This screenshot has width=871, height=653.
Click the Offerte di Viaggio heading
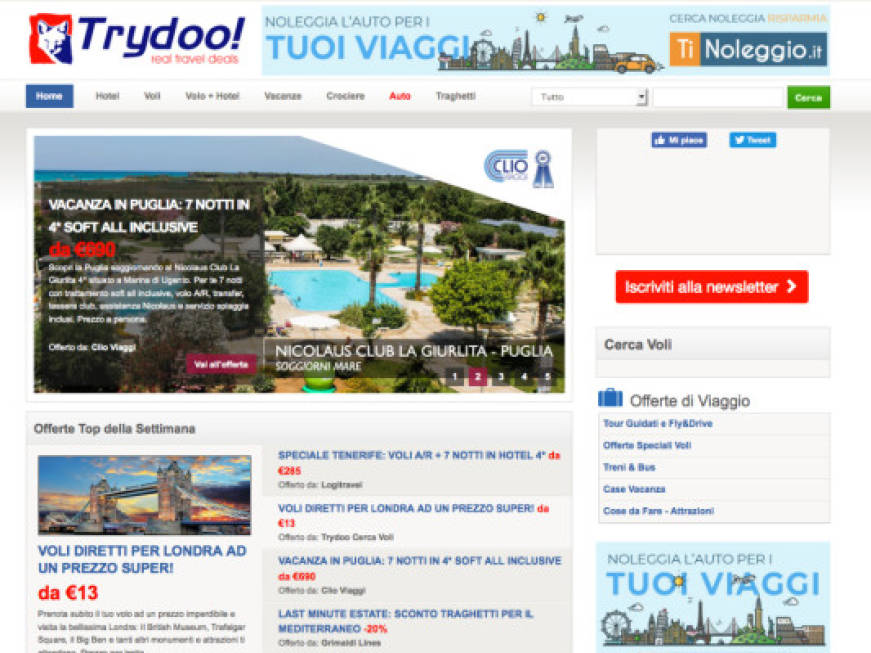tap(690, 401)
